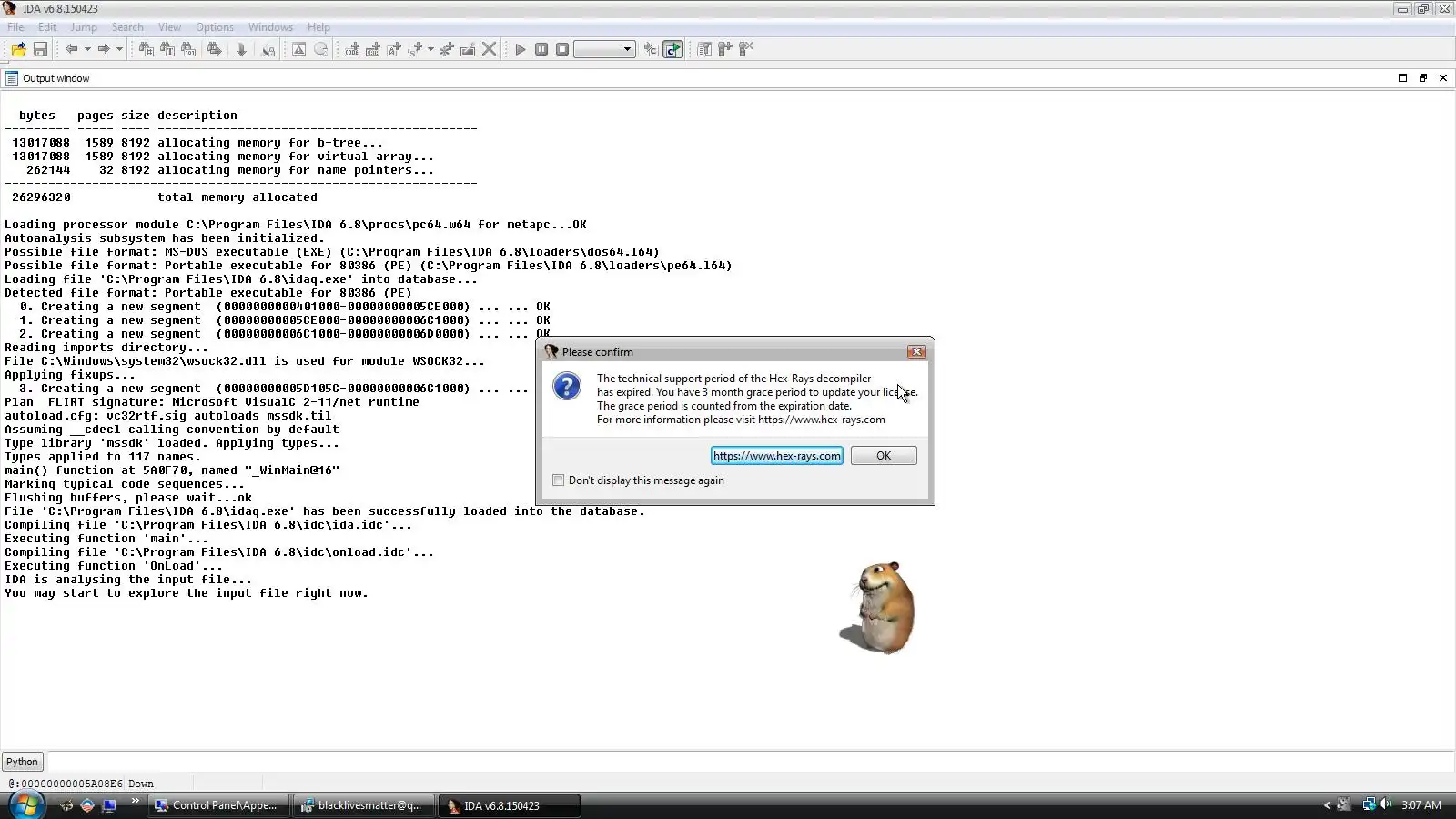
Task: Click the last toolbar icon with an X mark
Action: (x=746, y=49)
